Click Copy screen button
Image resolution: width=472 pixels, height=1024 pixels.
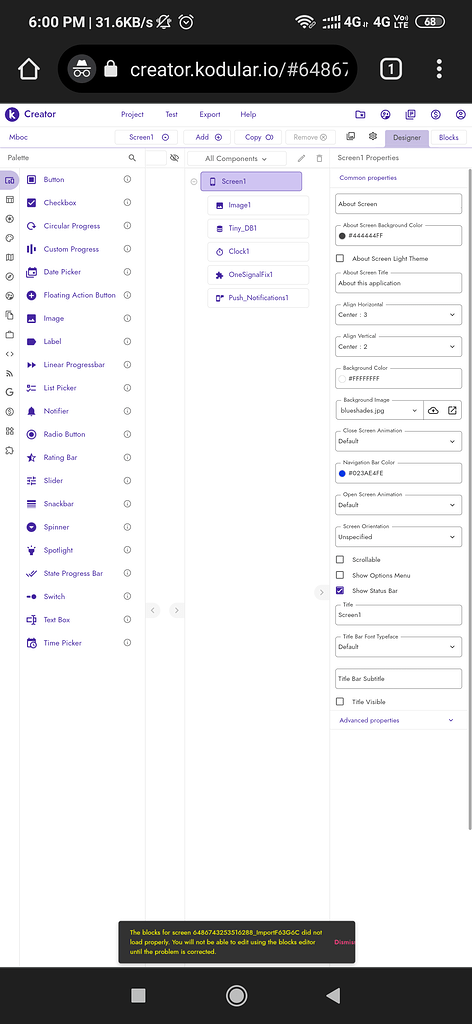pos(258,137)
